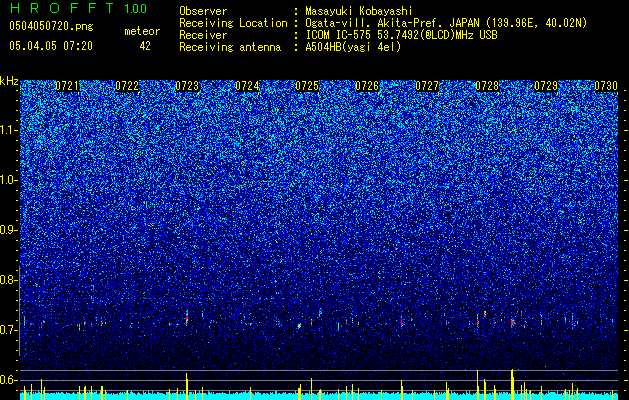The width and height of the screenshot is (629, 400).
Task: Click the 0725 time marker
Action: click(307, 86)
